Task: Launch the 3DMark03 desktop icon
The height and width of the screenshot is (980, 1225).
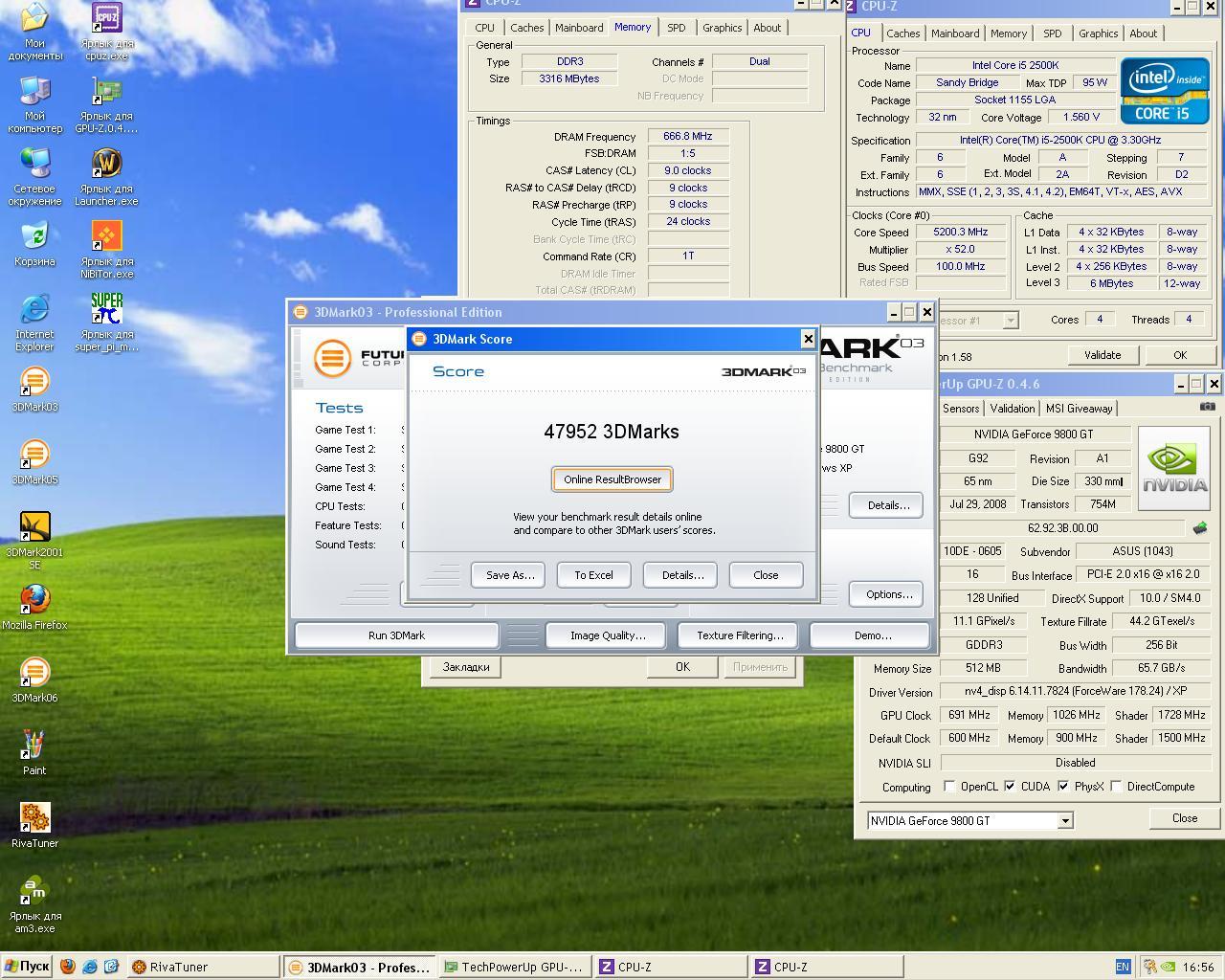Action: [x=34, y=390]
